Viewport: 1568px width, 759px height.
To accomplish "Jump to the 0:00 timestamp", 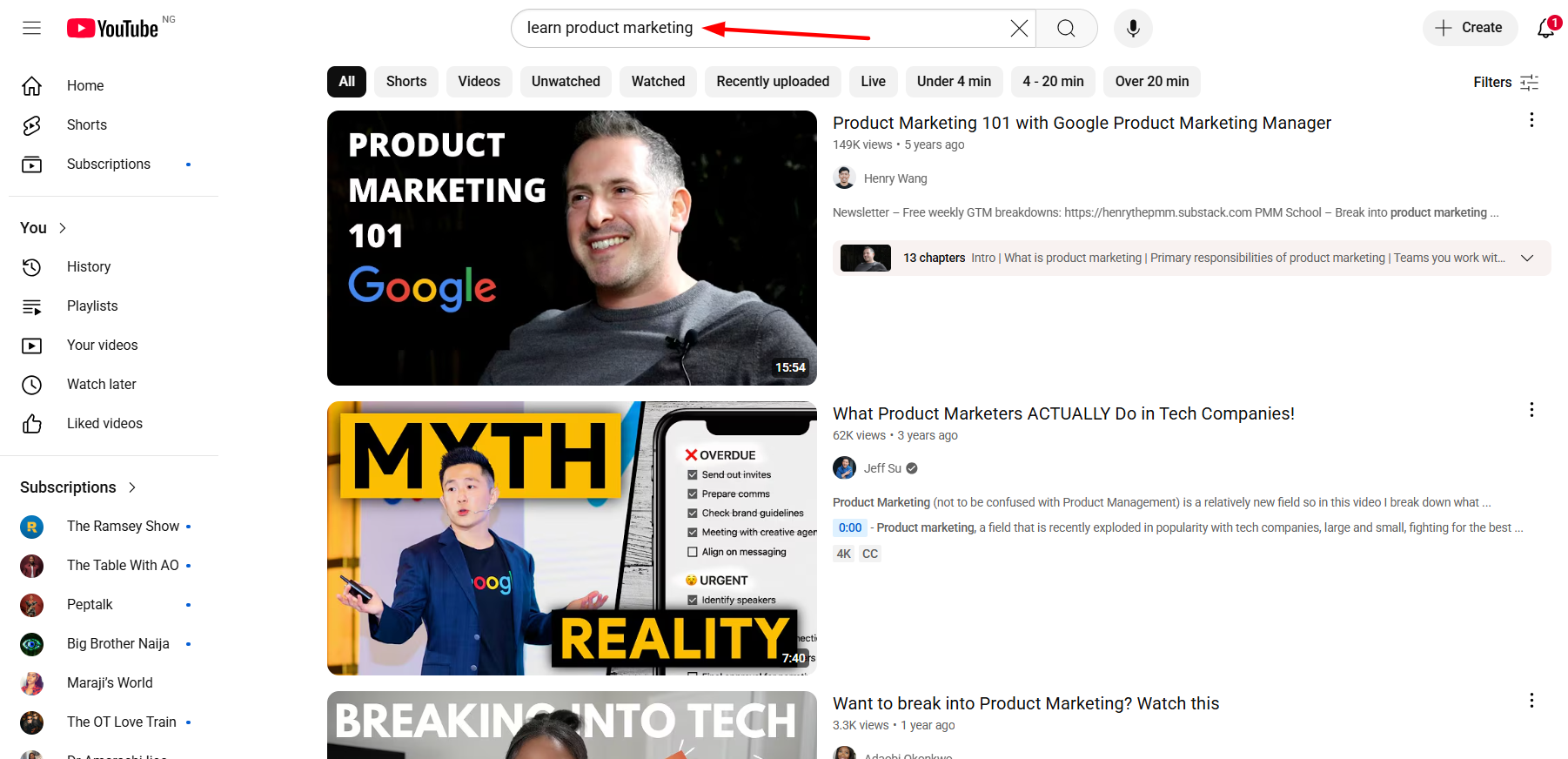I will coord(850,527).
